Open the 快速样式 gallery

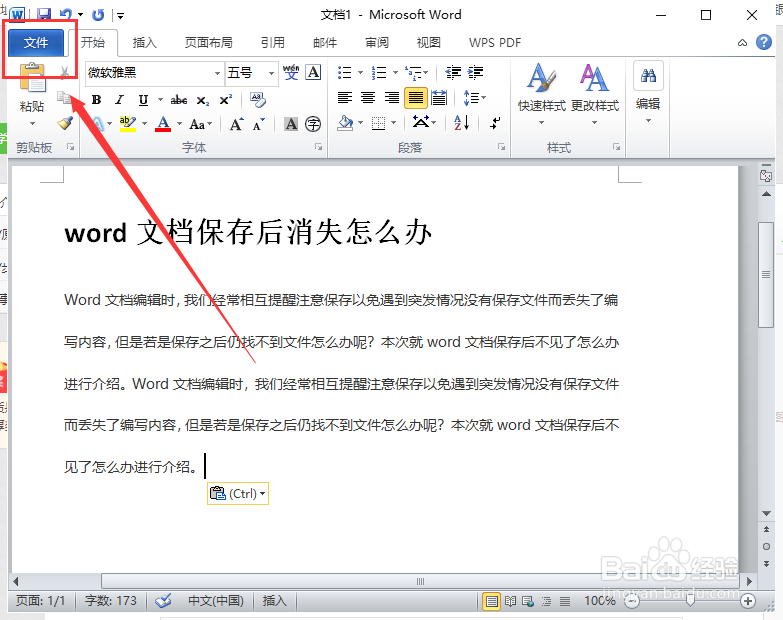(x=542, y=93)
